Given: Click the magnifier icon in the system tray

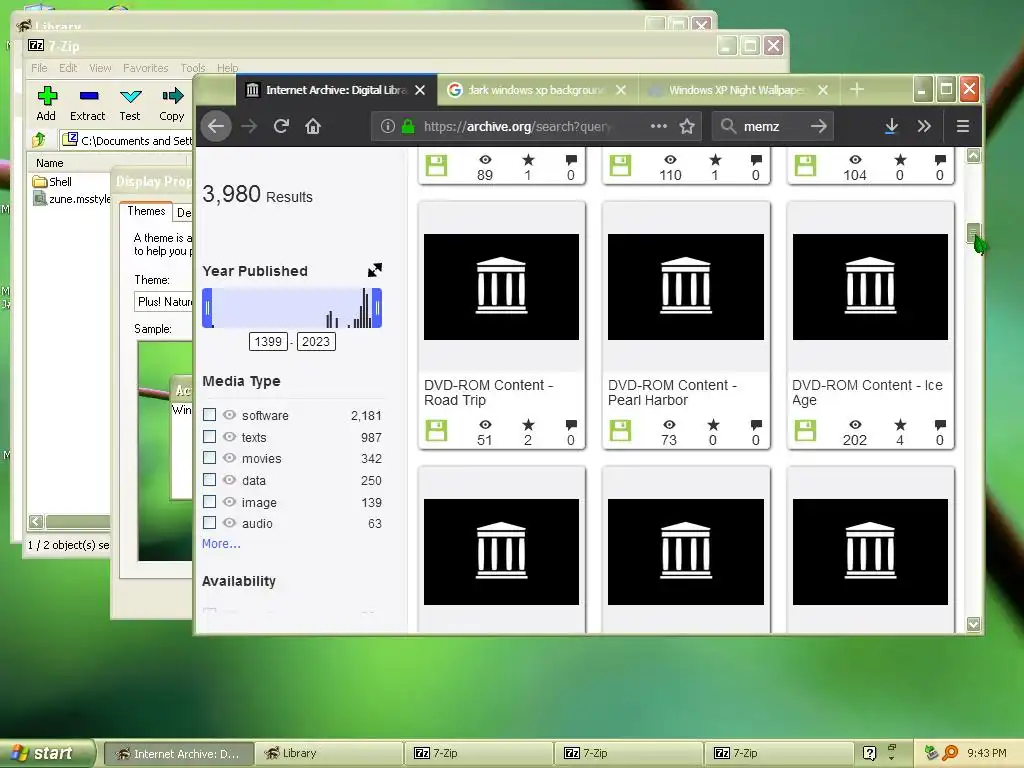Looking at the screenshot, I should (x=950, y=753).
